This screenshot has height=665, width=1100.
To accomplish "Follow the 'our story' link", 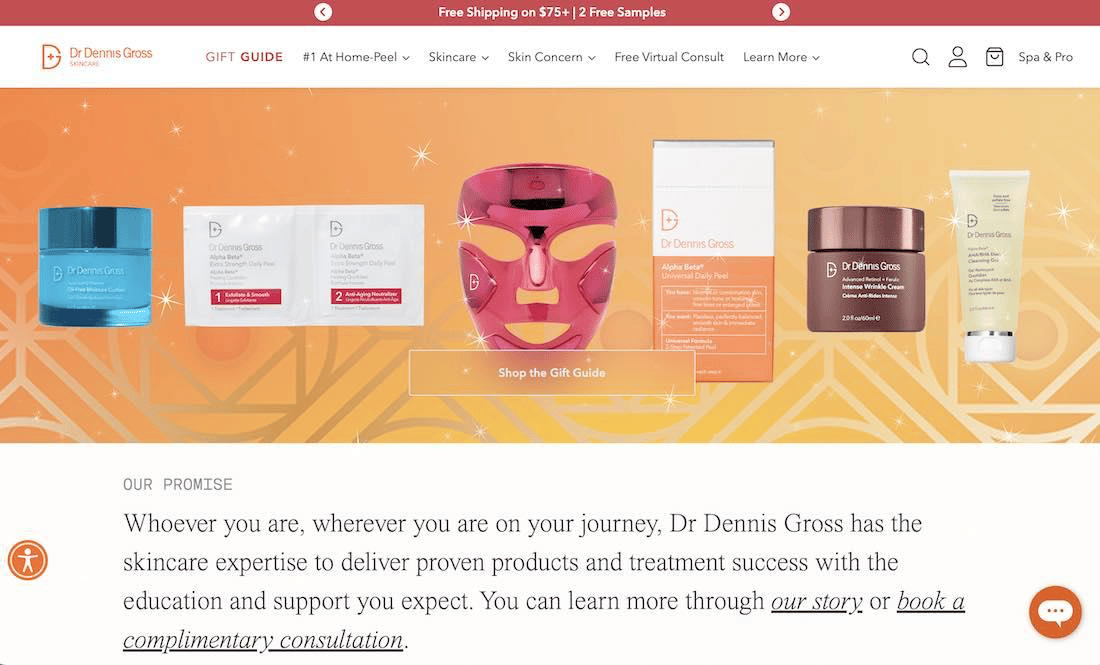I will (x=817, y=601).
